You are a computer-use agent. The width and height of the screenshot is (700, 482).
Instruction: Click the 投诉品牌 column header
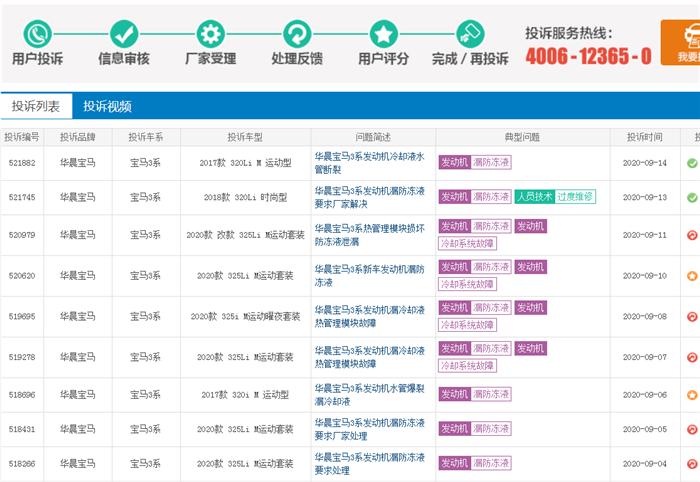[x=78, y=137]
